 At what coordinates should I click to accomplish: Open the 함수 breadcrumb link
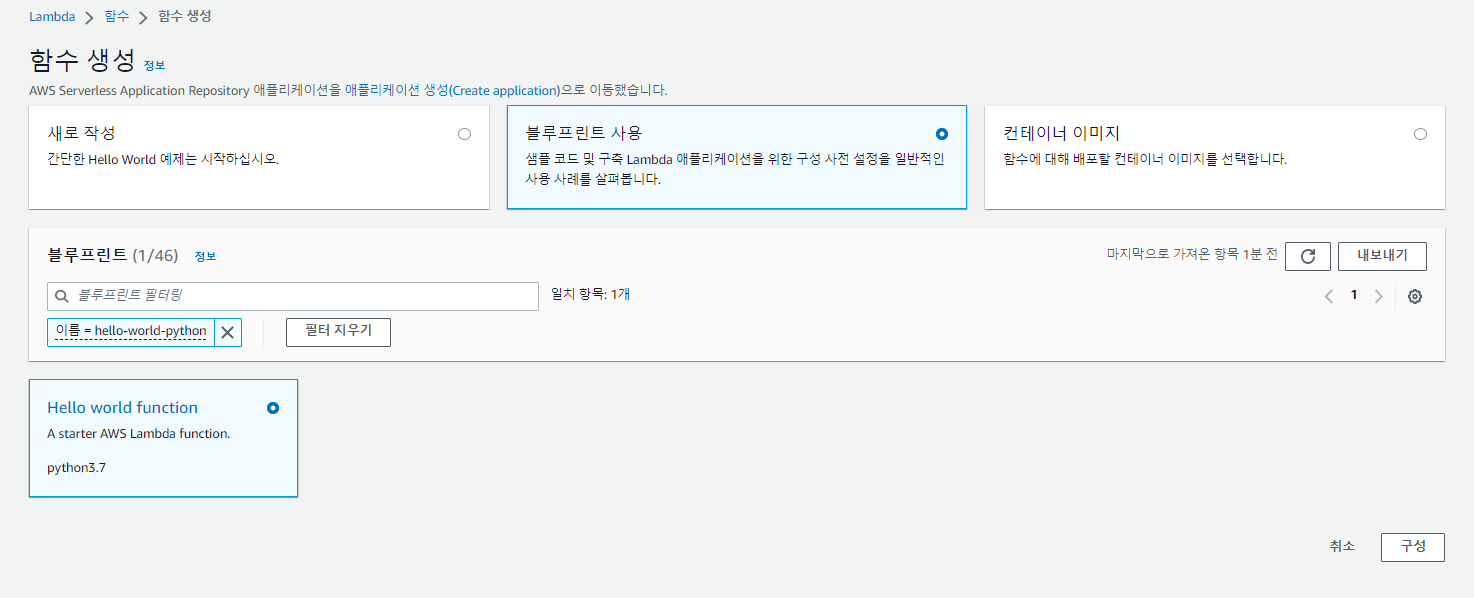[x=117, y=17]
